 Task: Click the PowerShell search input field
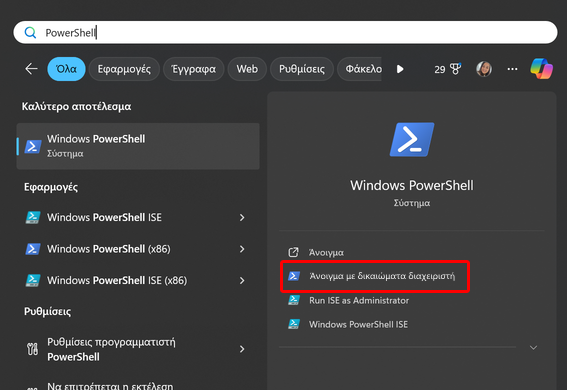pyautogui.click(x=285, y=33)
